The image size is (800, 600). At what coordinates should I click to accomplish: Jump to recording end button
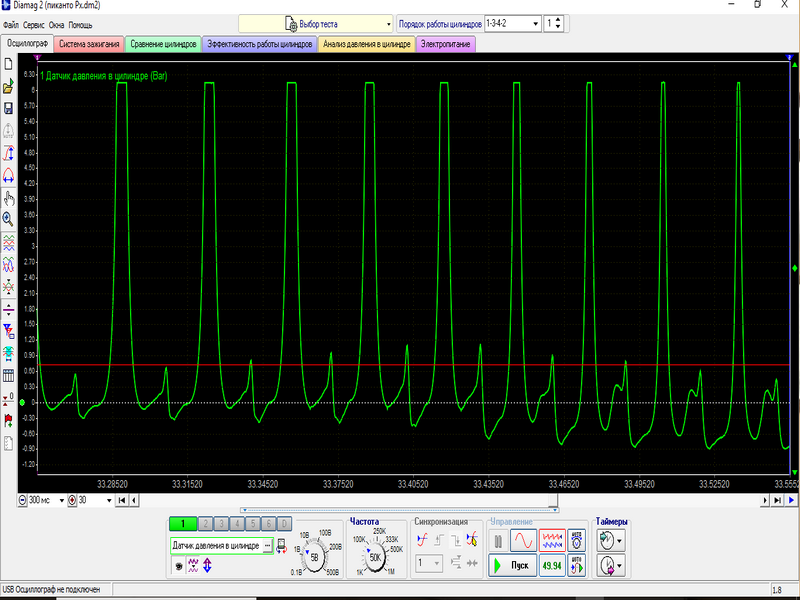[x=777, y=501]
